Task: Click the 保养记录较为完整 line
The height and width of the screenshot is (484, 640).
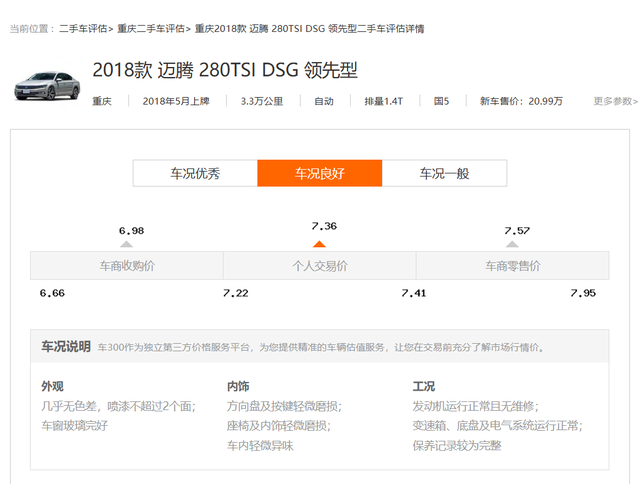Action: (x=457, y=445)
